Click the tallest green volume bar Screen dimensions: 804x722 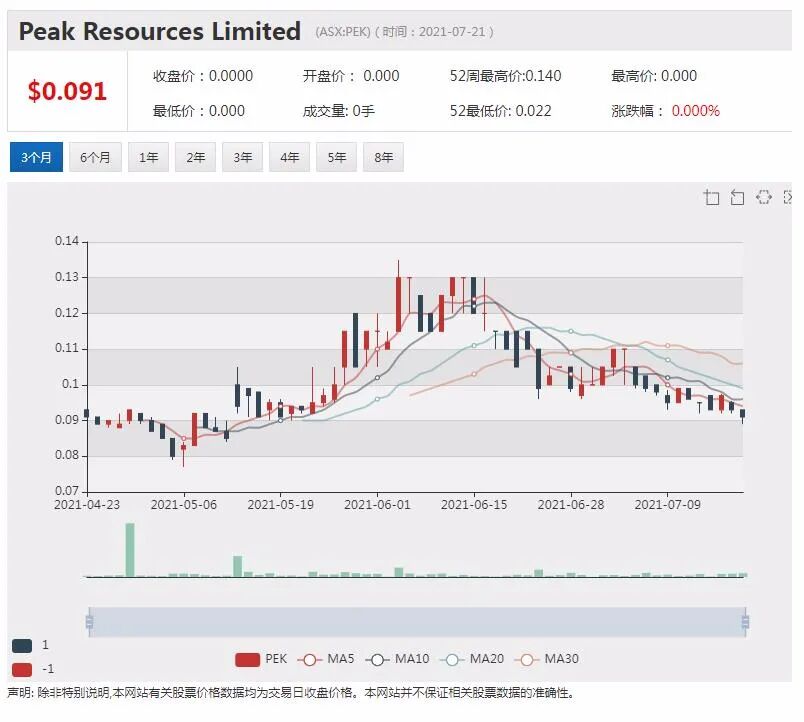(x=130, y=550)
